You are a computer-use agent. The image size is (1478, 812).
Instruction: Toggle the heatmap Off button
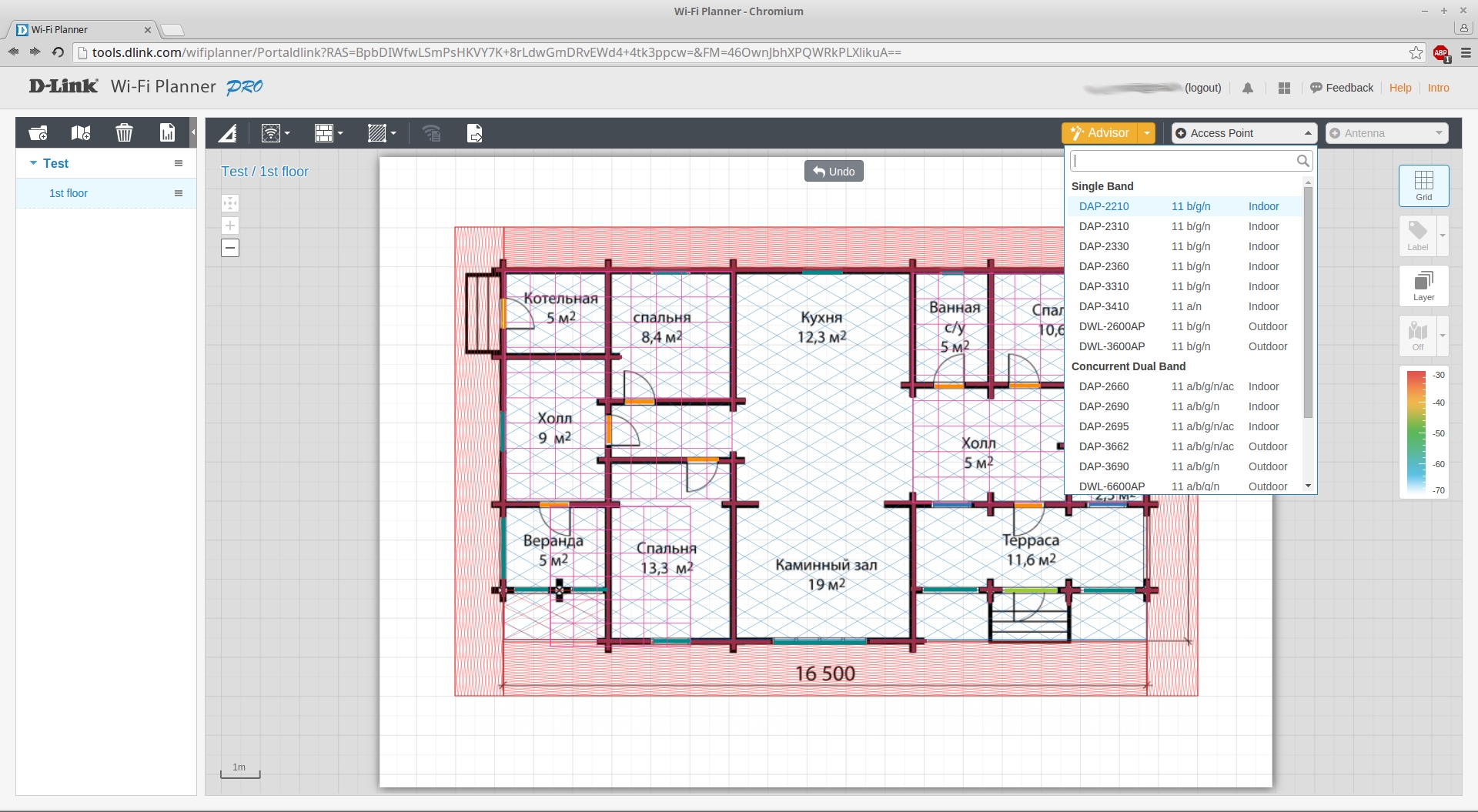(1417, 336)
